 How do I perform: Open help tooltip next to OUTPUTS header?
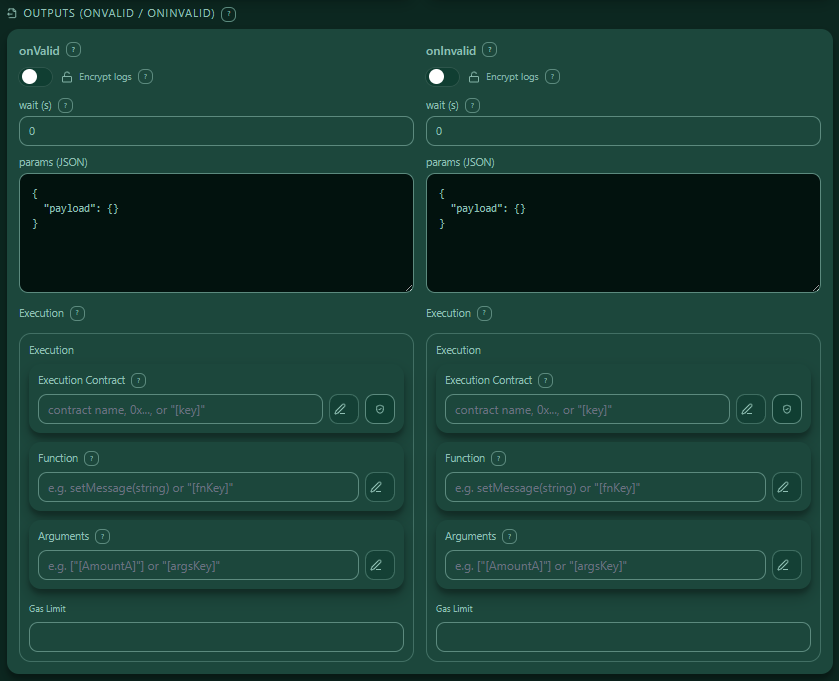tap(228, 14)
